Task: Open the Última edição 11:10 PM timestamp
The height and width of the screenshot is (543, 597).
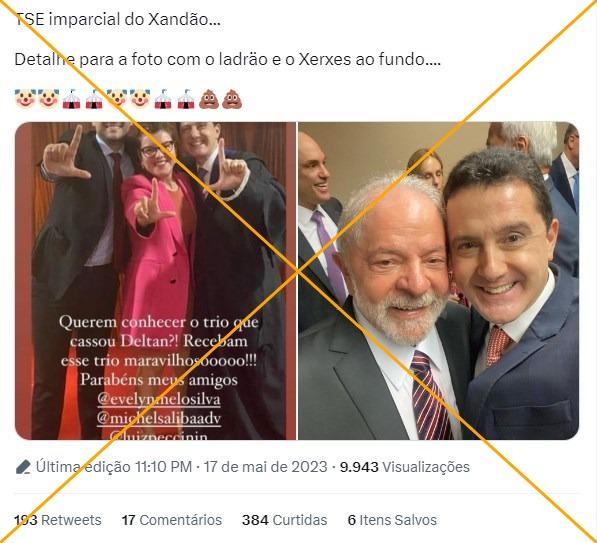Action: pos(114,467)
